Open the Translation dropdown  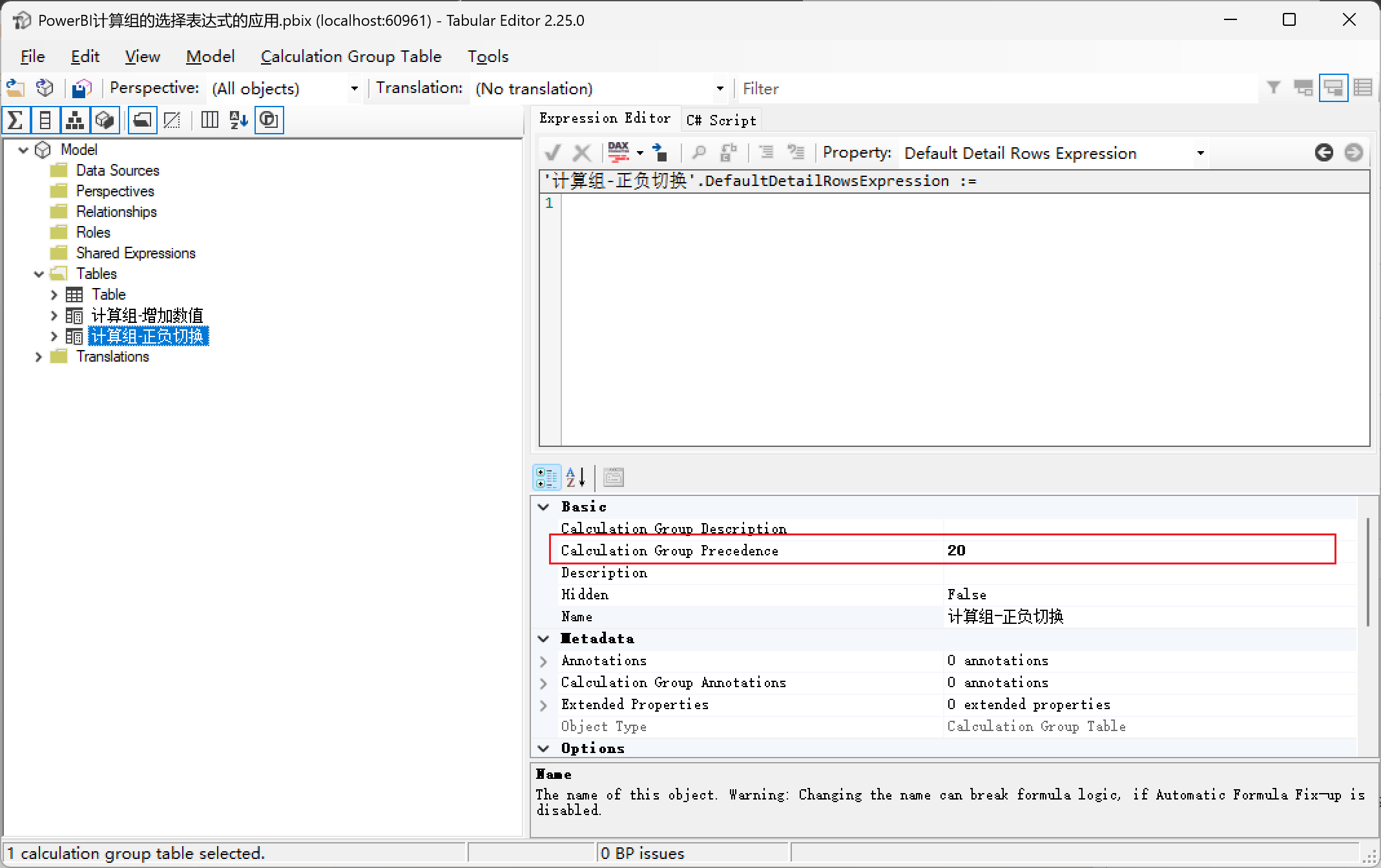[x=720, y=88]
